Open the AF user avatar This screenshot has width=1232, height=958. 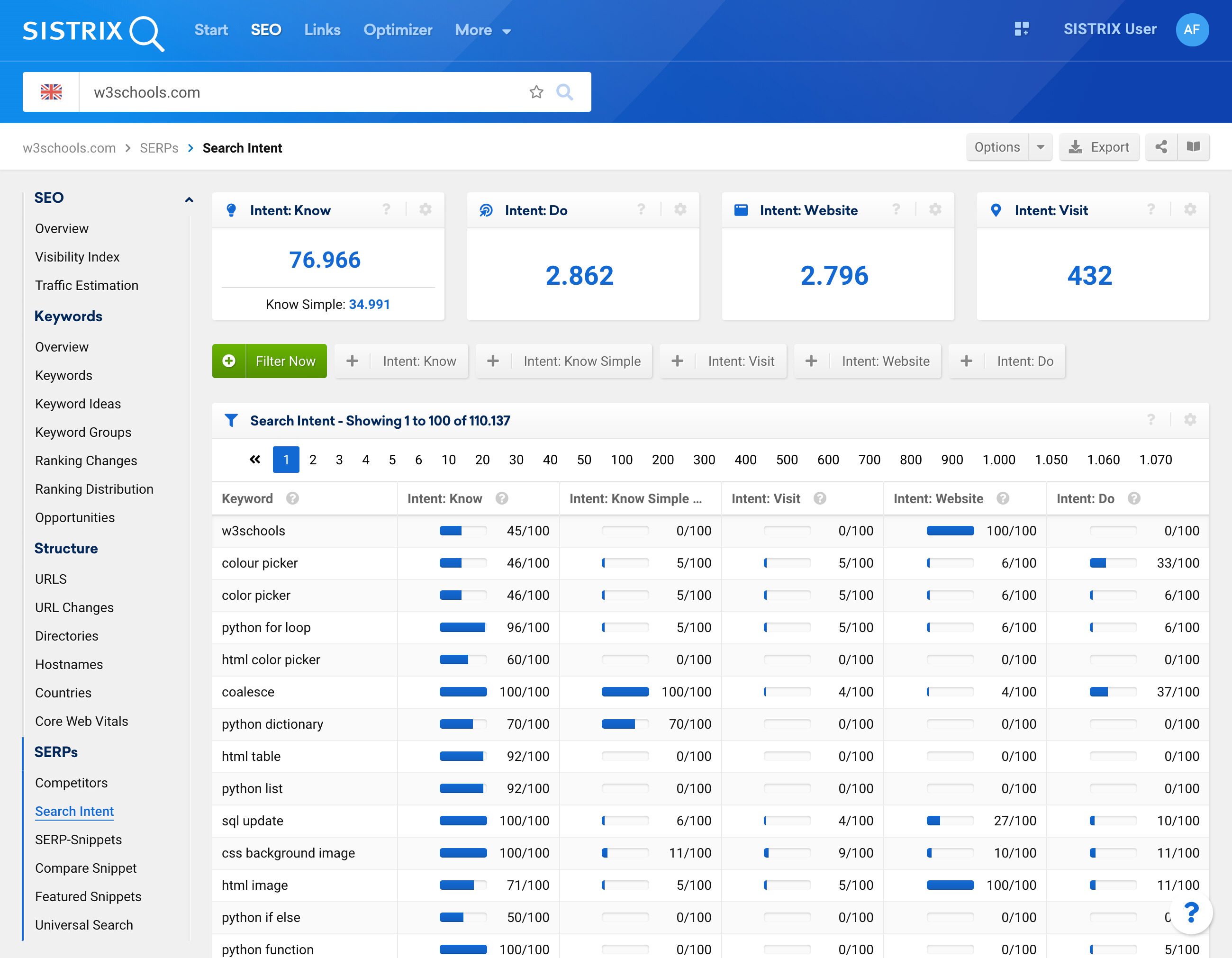[x=1192, y=29]
